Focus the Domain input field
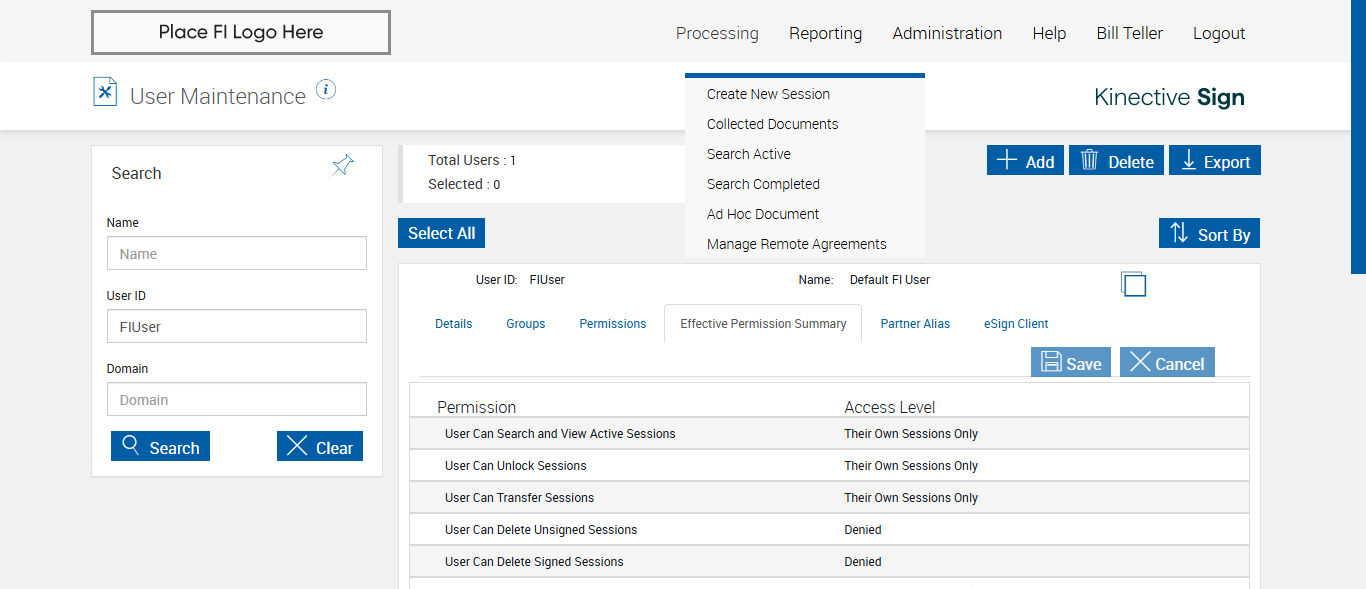This screenshot has width=1366, height=589. pyautogui.click(x=237, y=400)
